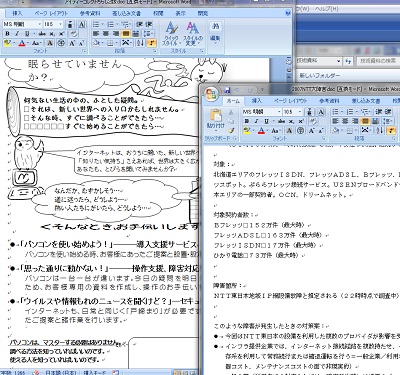Expand the 技術資料 folder address dropdown
Viewport: 400px width, 375px height.
[339, 61]
